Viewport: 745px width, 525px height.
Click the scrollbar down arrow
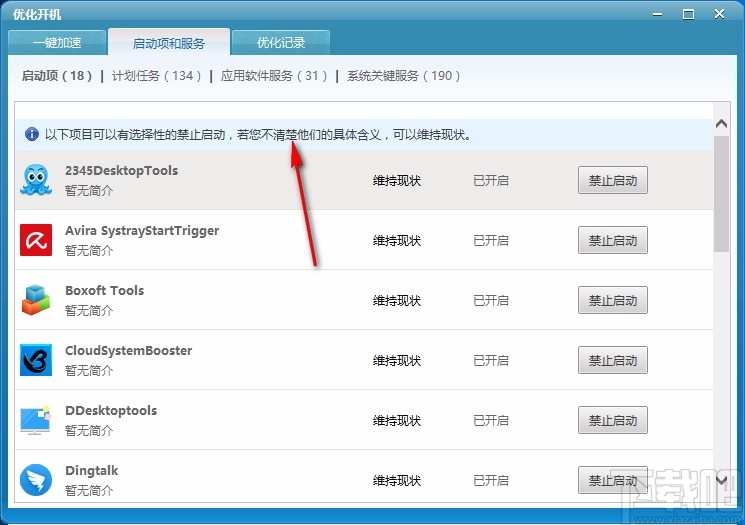721,480
